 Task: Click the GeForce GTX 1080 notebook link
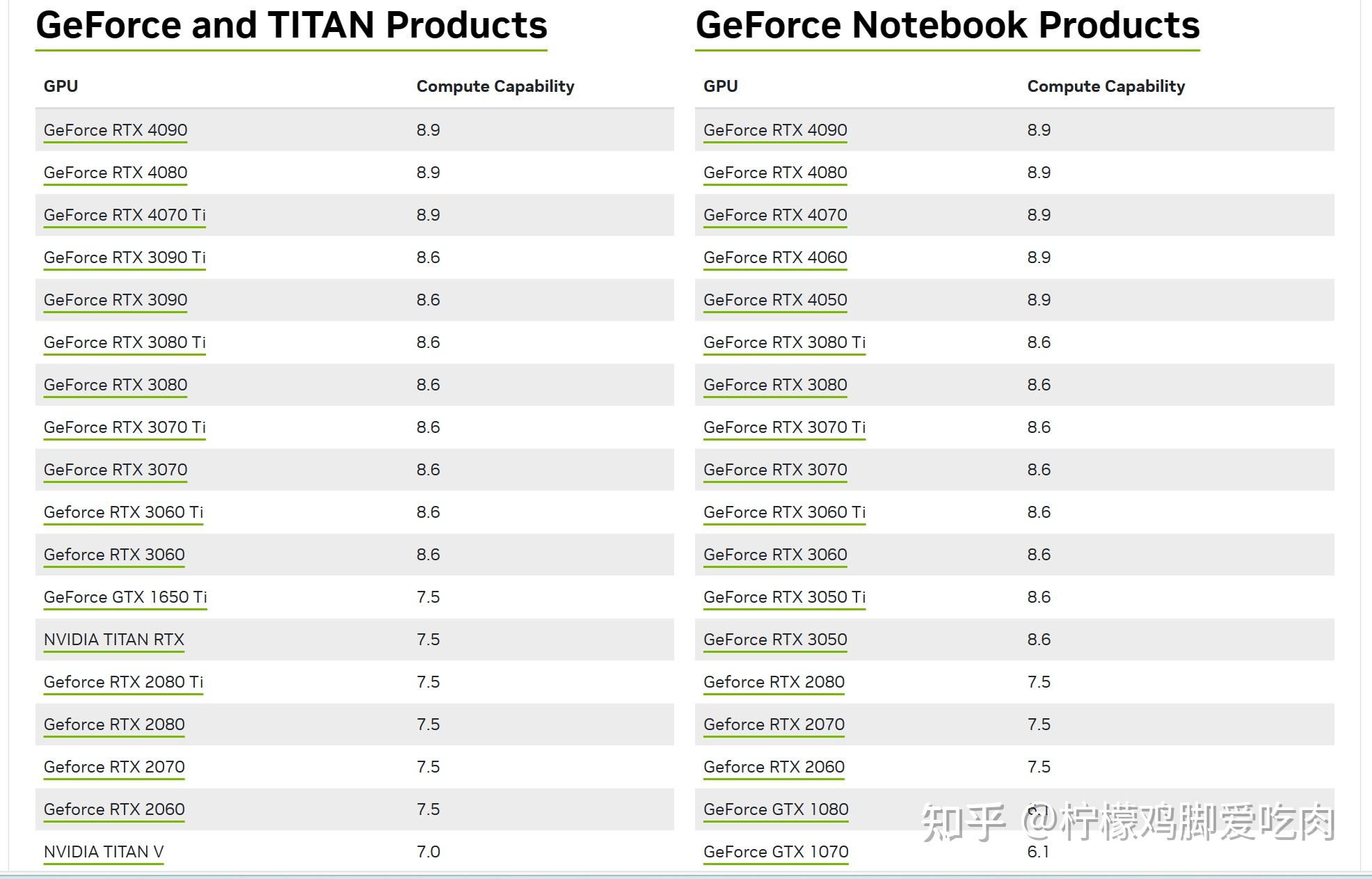[x=776, y=809]
